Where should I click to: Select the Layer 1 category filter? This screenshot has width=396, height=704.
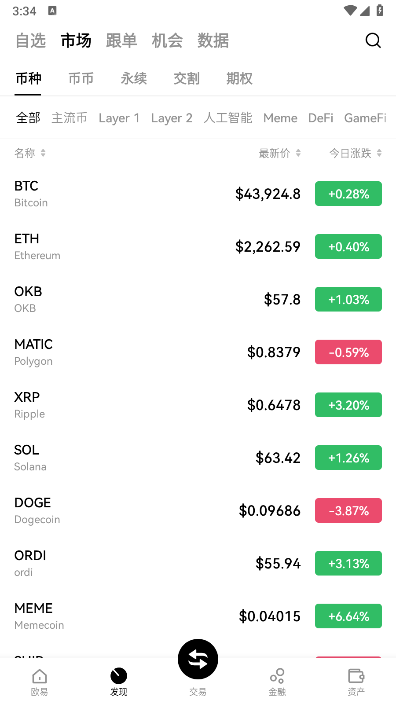click(x=119, y=118)
